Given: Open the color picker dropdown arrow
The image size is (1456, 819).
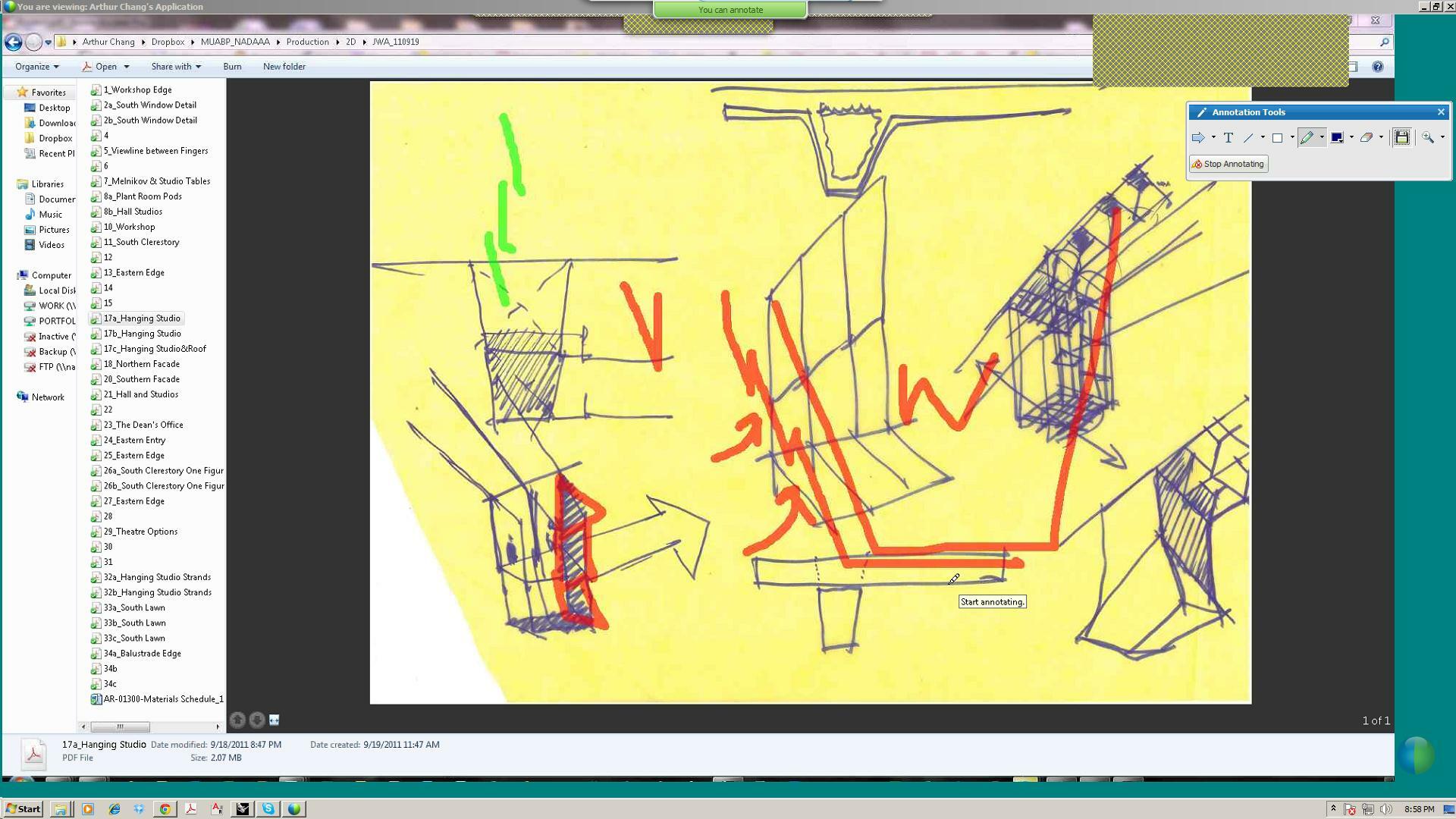Looking at the screenshot, I should pos(1351,137).
